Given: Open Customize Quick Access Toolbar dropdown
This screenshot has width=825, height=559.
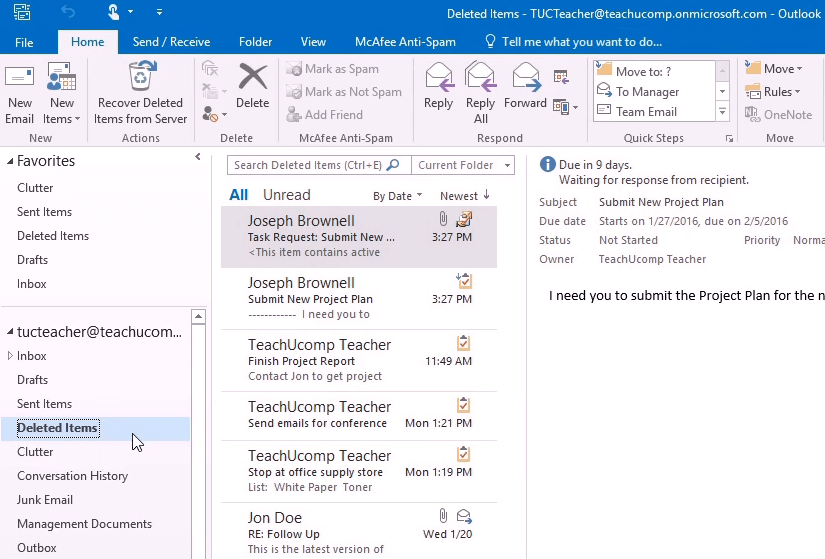Looking at the screenshot, I should [159, 12].
